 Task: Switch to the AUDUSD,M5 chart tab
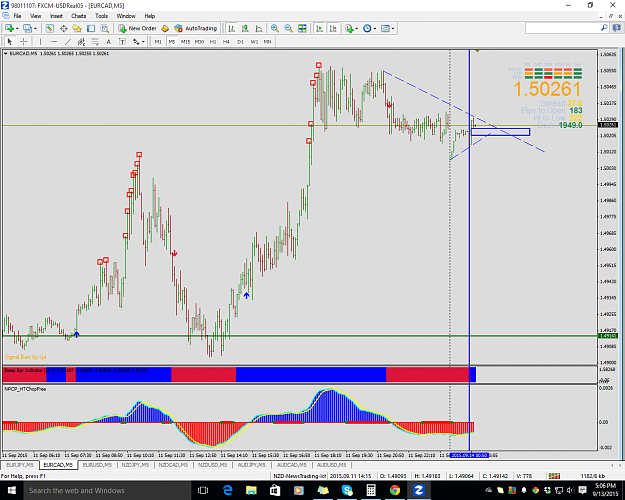331,465
